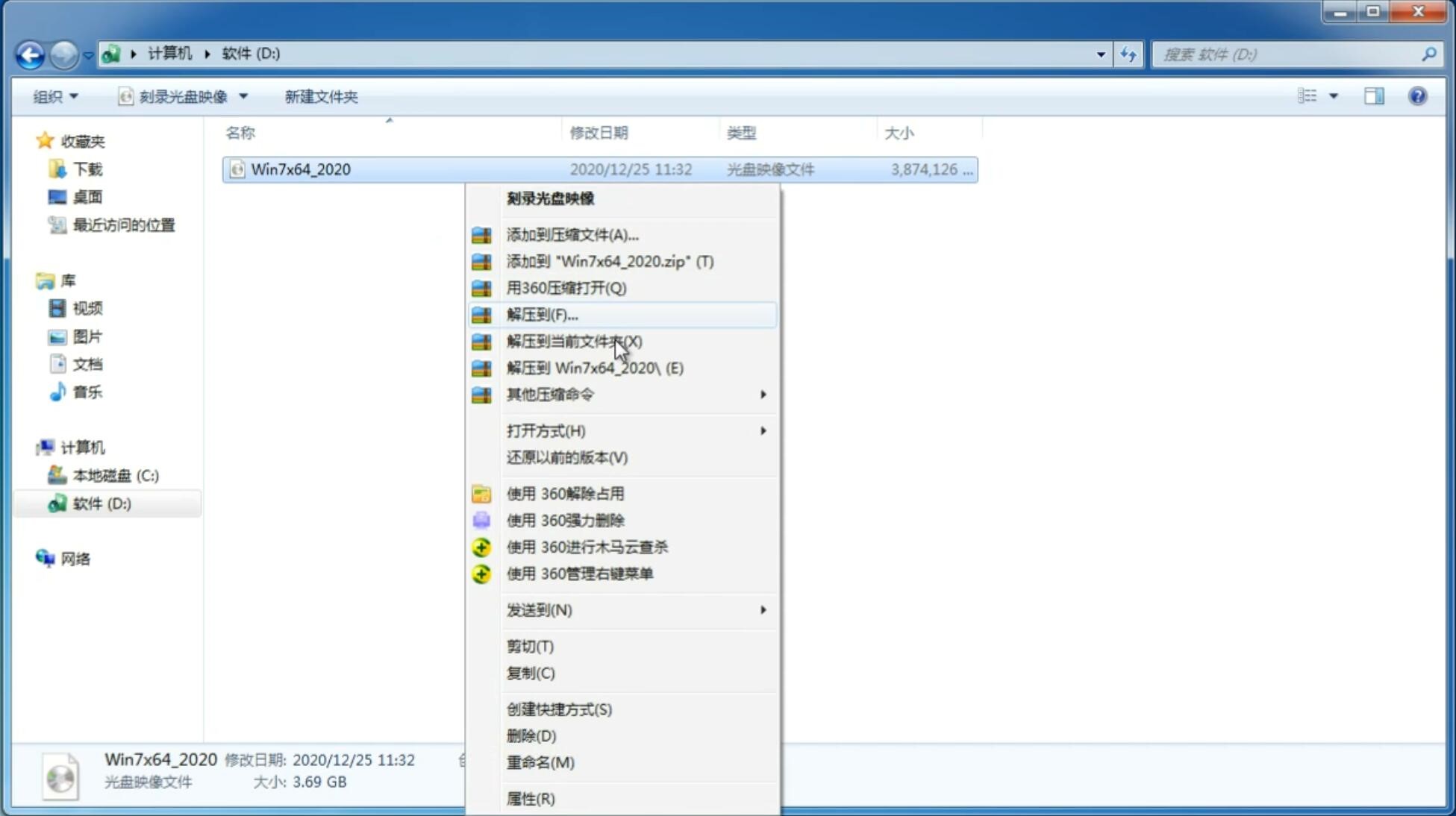
Task: Click 刻录光盘映像 to burn ISO
Action: 551,198
